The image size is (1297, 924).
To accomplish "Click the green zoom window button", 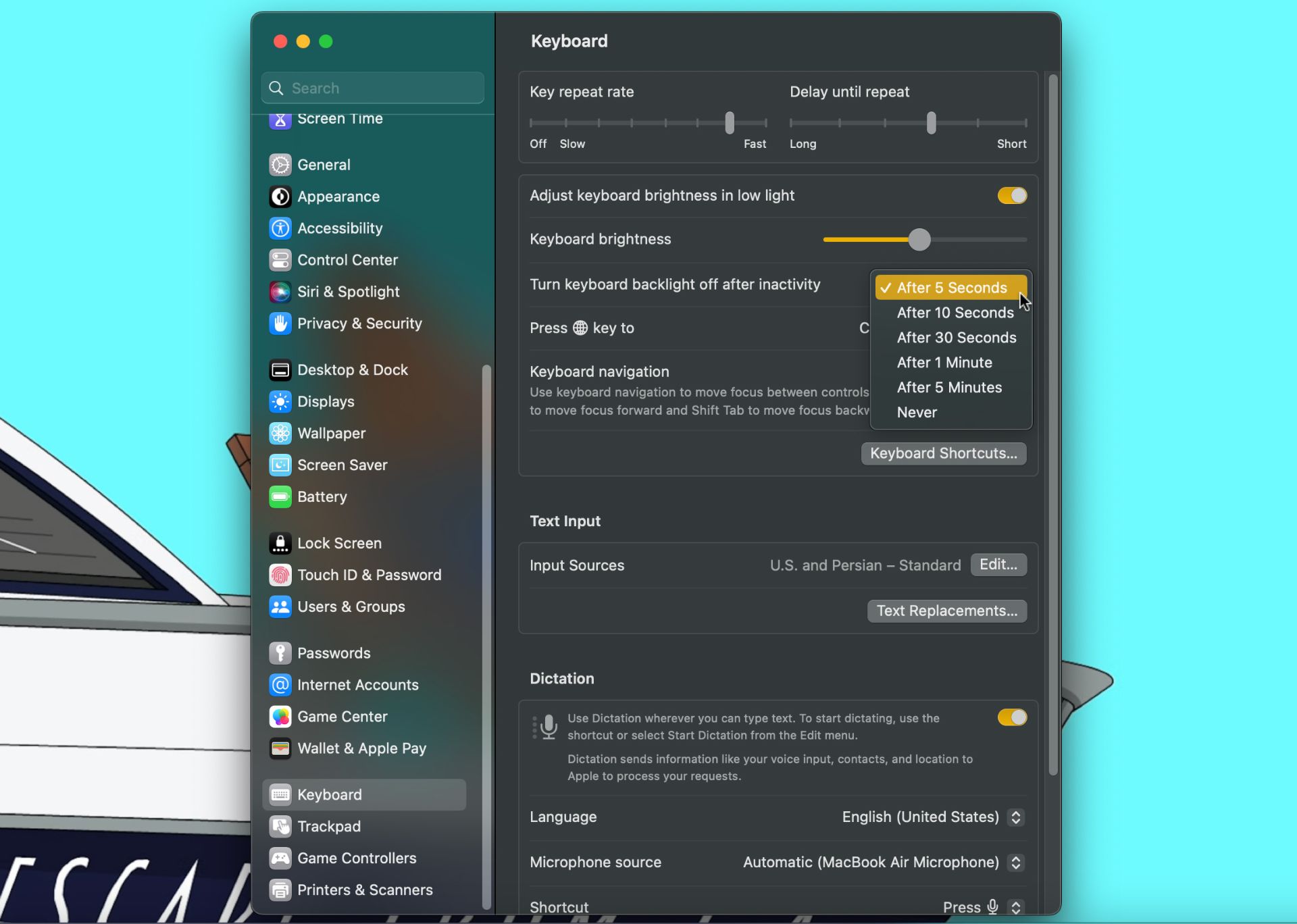I will coord(326,42).
